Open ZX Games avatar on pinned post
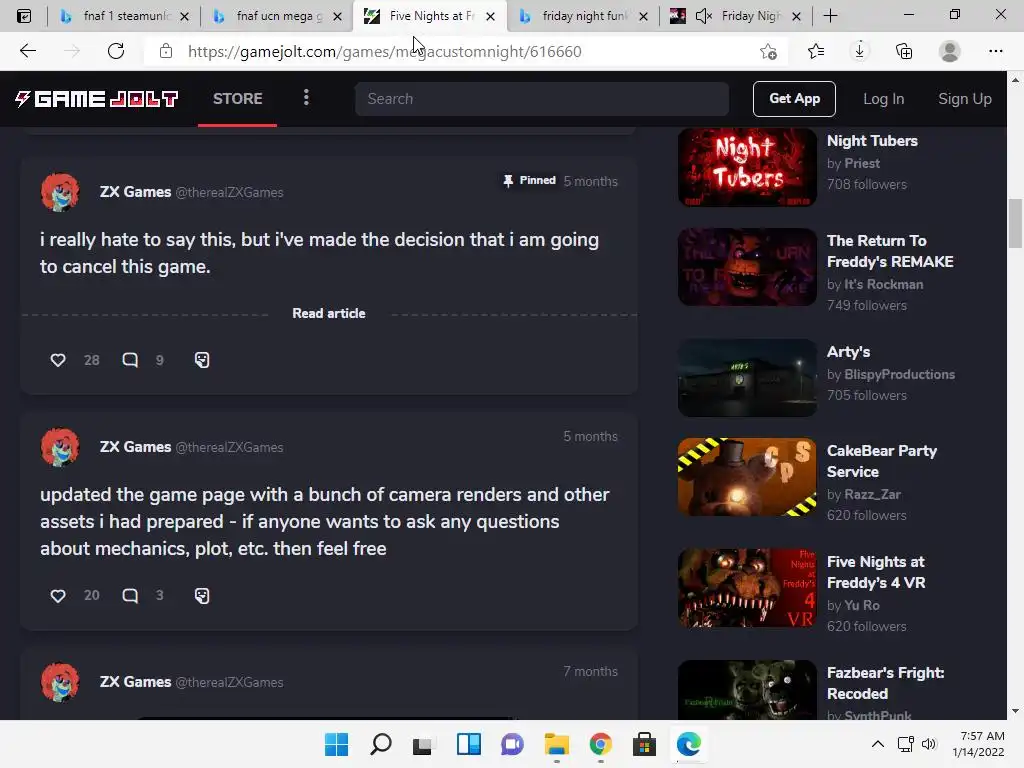The width and height of the screenshot is (1024, 768). coord(60,192)
